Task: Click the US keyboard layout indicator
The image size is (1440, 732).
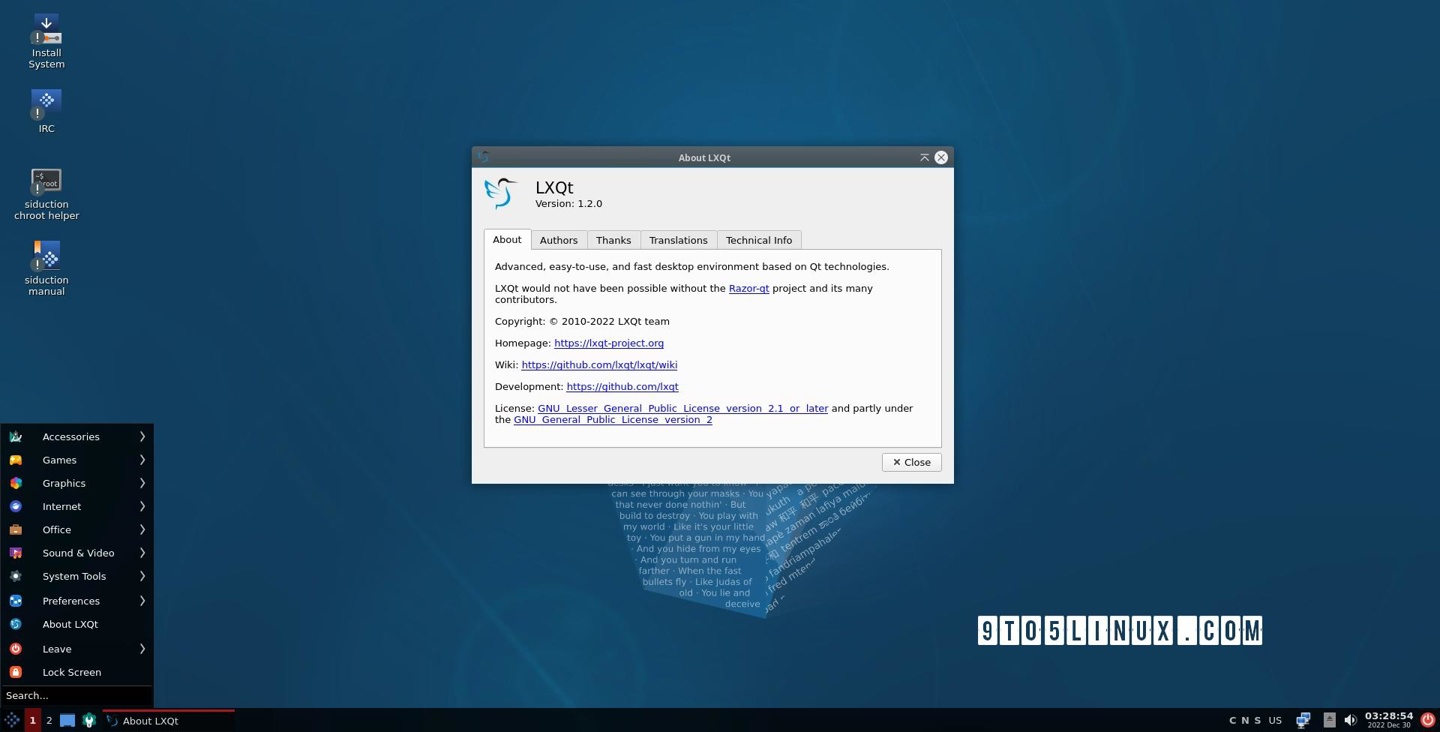Action: pyautogui.click(x=1275, y=720)
